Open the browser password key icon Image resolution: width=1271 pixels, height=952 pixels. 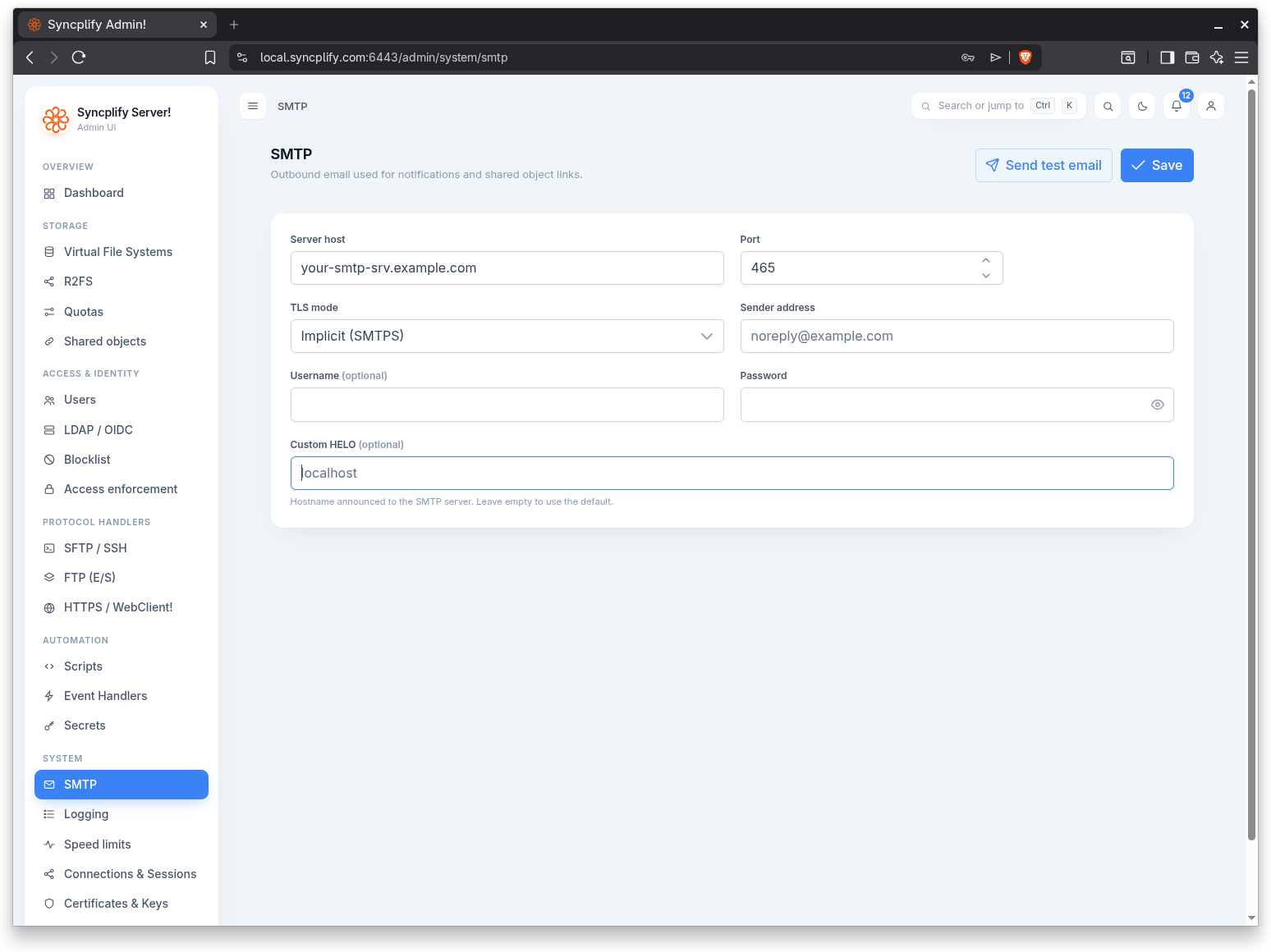[x=968, y=57]
